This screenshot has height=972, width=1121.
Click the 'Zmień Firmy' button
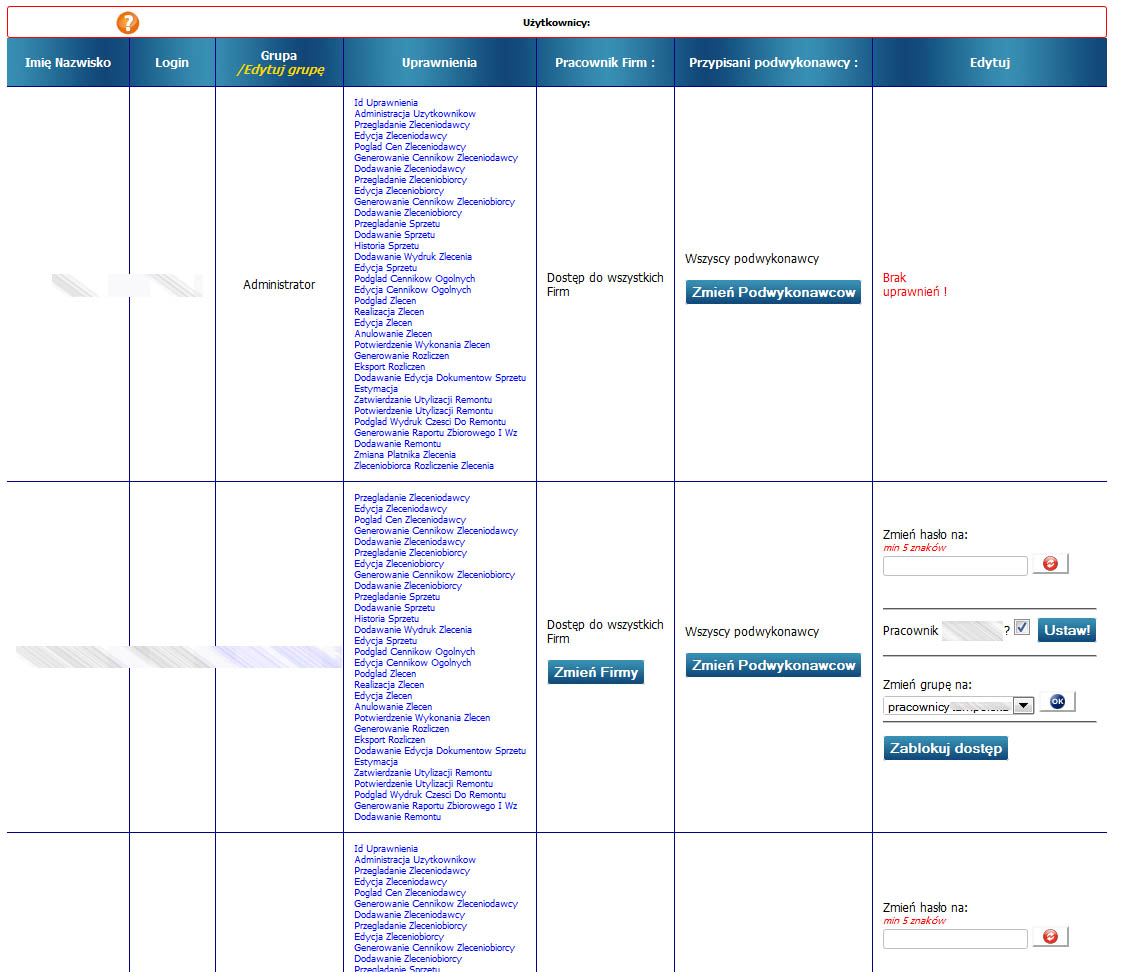596,672
